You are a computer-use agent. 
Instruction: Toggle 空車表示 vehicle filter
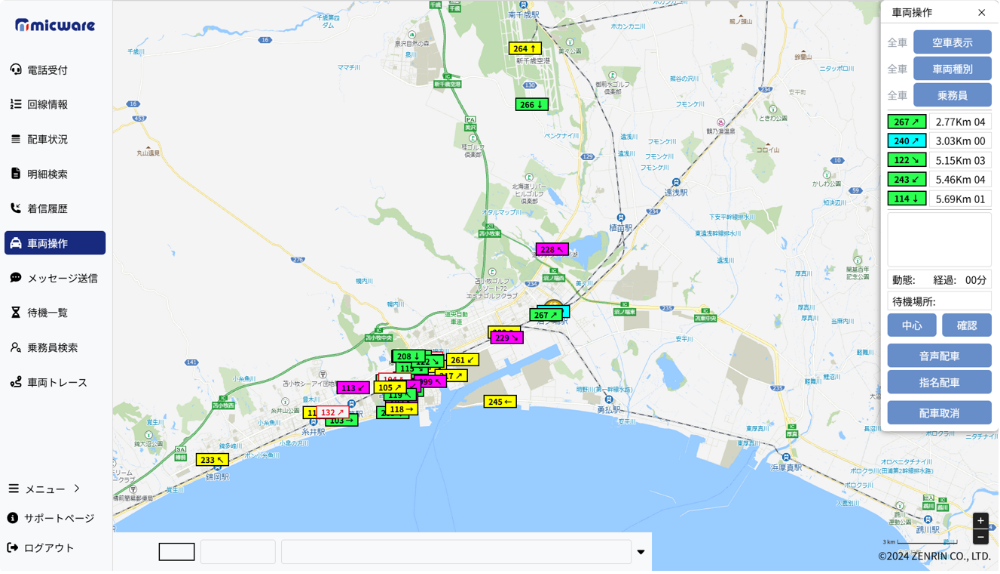point(951,43)
